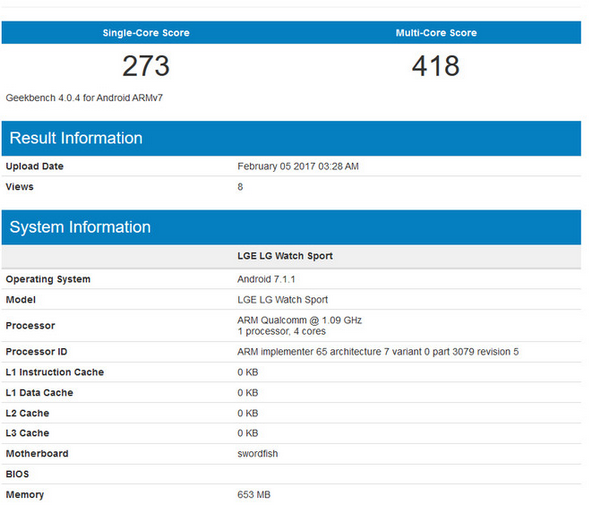
Task: Click the LGE LG Watch Sport column heading
Action: (x=285, y=256)
